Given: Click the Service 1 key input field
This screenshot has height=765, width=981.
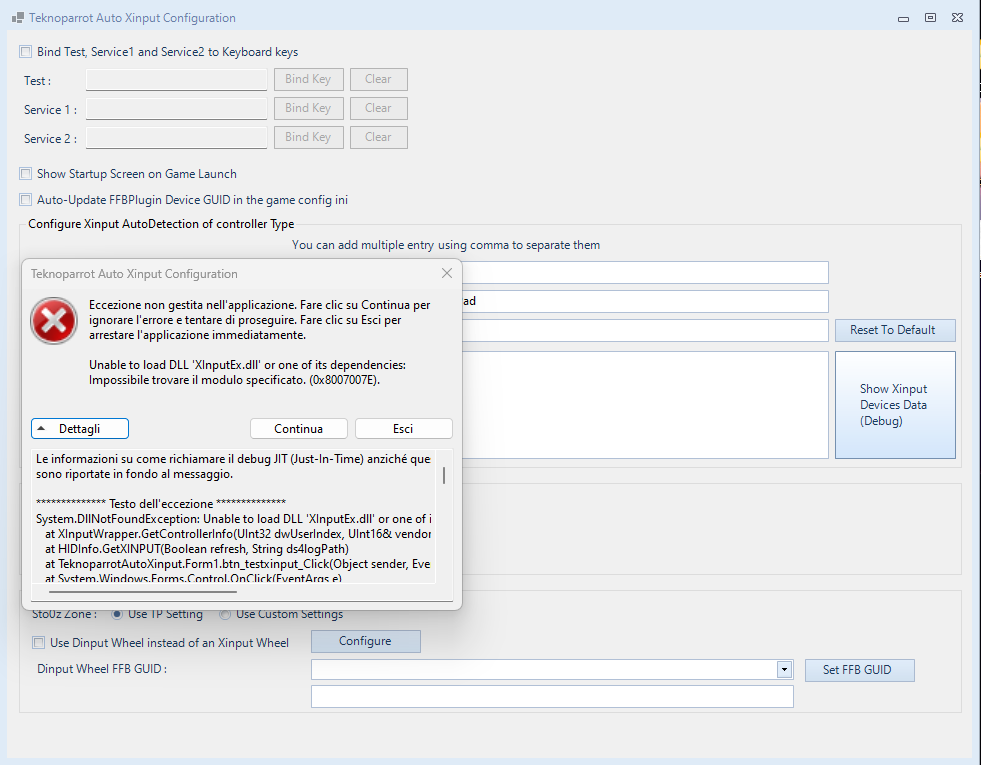Looking at the screenshot, I should pyautogui.click(x=176, y=109).
